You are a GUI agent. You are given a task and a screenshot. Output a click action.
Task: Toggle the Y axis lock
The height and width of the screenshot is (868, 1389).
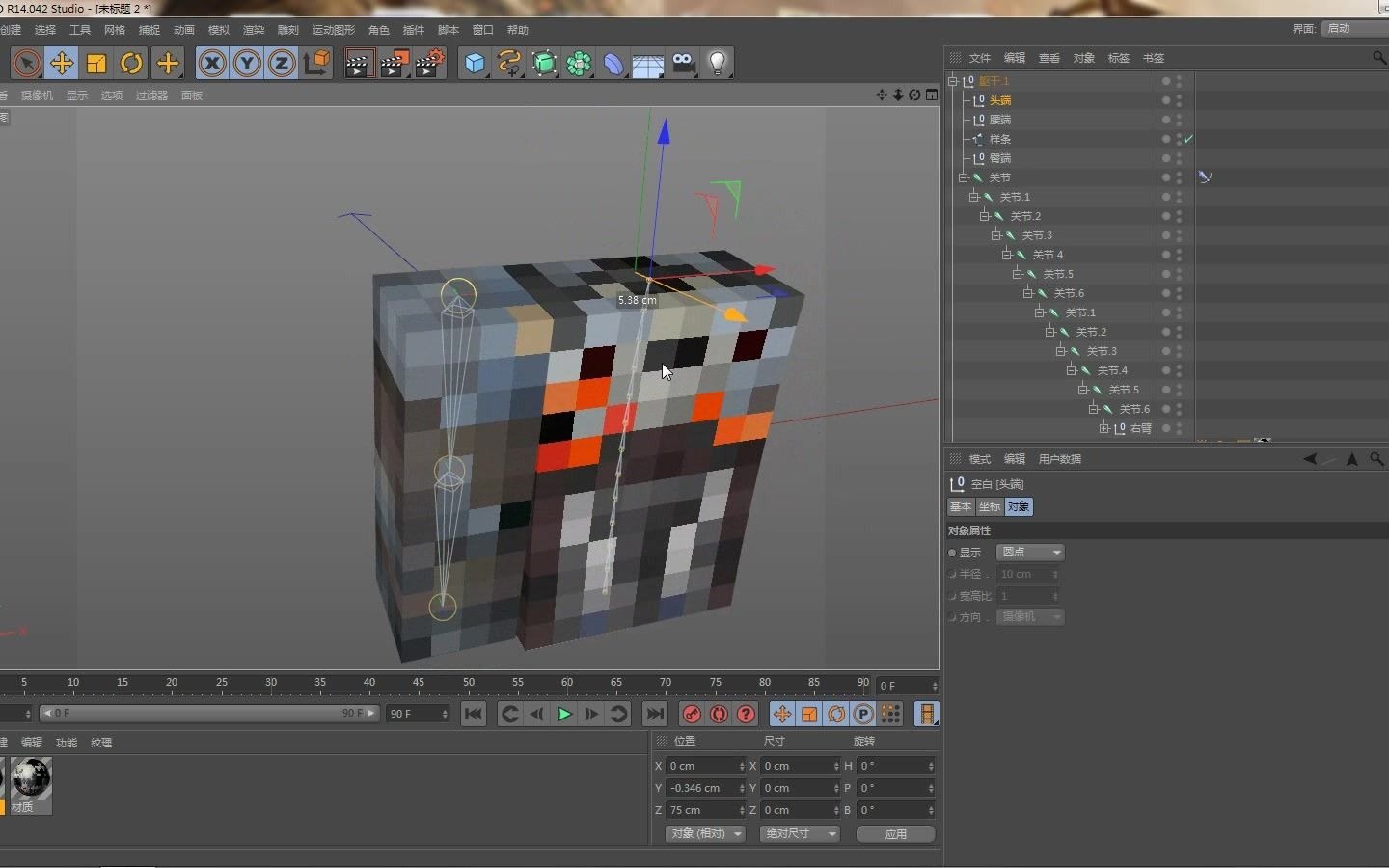[247, 64]
